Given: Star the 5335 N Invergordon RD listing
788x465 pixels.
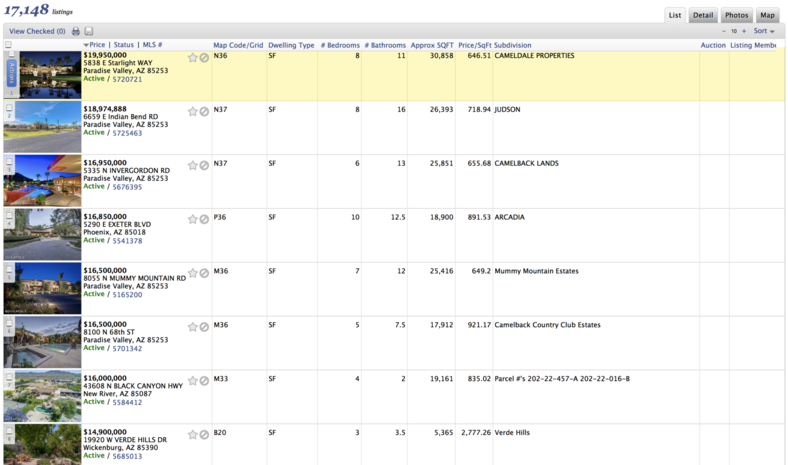Looking at the screenshot, I should click(x=193, y=165).
